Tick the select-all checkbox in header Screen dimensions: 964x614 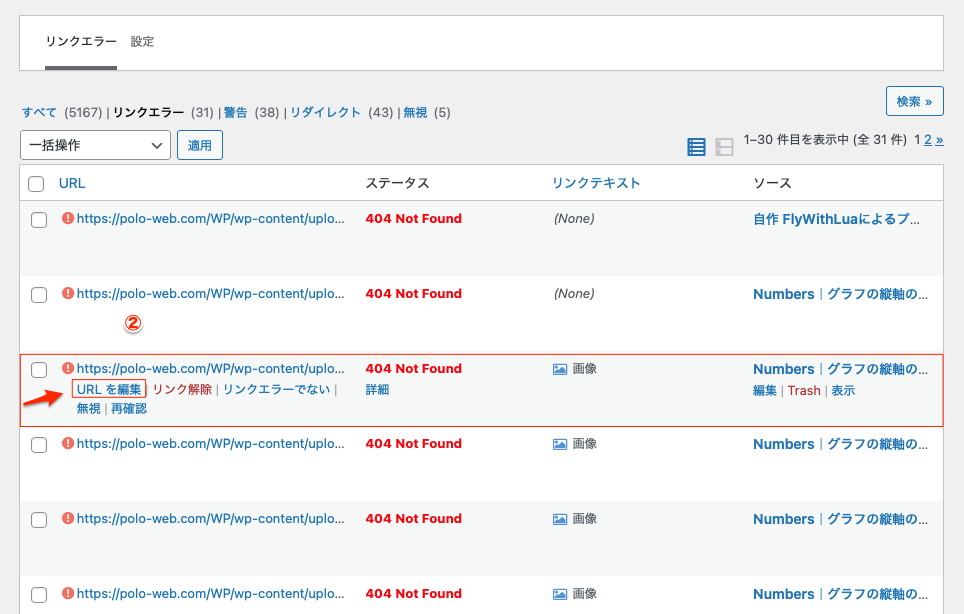pyautogui.click(x=36, y=184)
